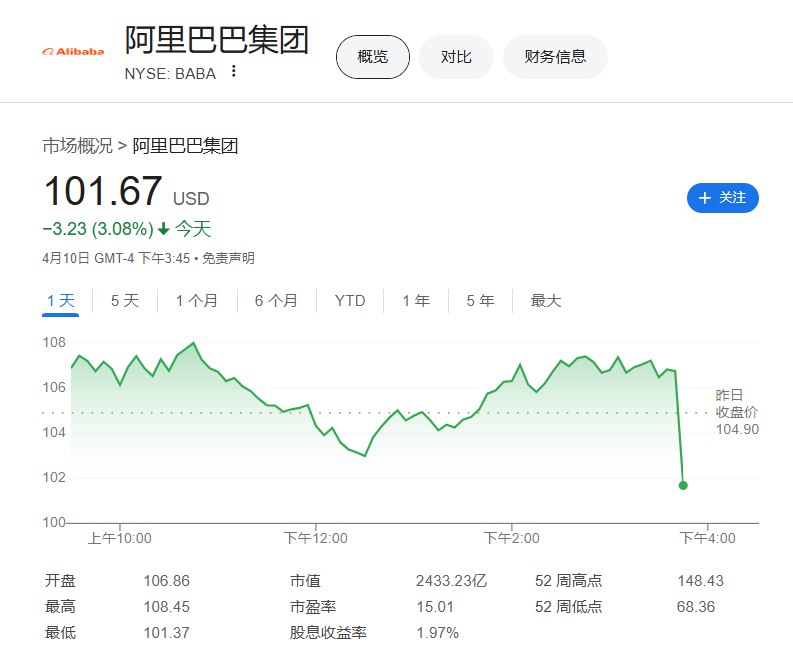Image resolution: width=793 pixels, height=661 pixels.
Task: Click the 市场概况 breadcrumb link
Action: pos(77,146)
